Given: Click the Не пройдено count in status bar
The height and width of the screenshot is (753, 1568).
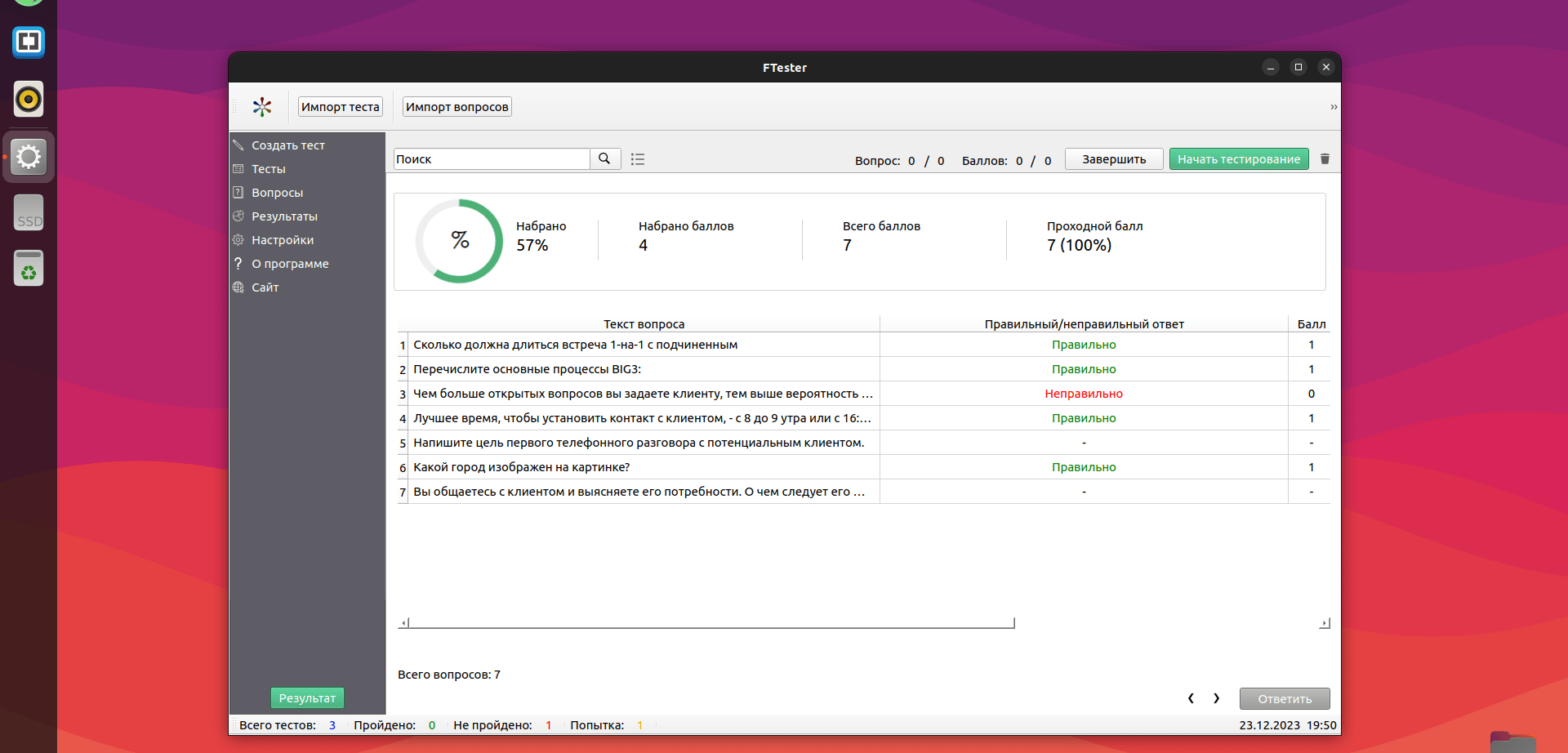Looking at the screenshot, I should click(549, 725).
